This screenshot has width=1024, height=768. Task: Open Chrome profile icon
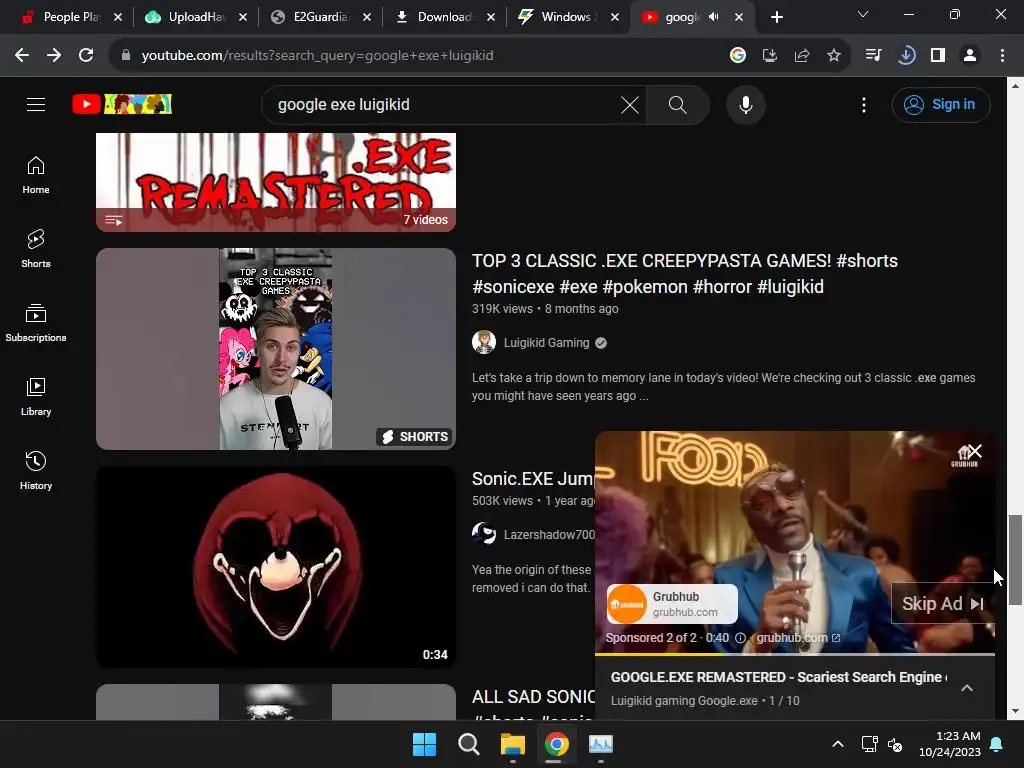[970, 56]
